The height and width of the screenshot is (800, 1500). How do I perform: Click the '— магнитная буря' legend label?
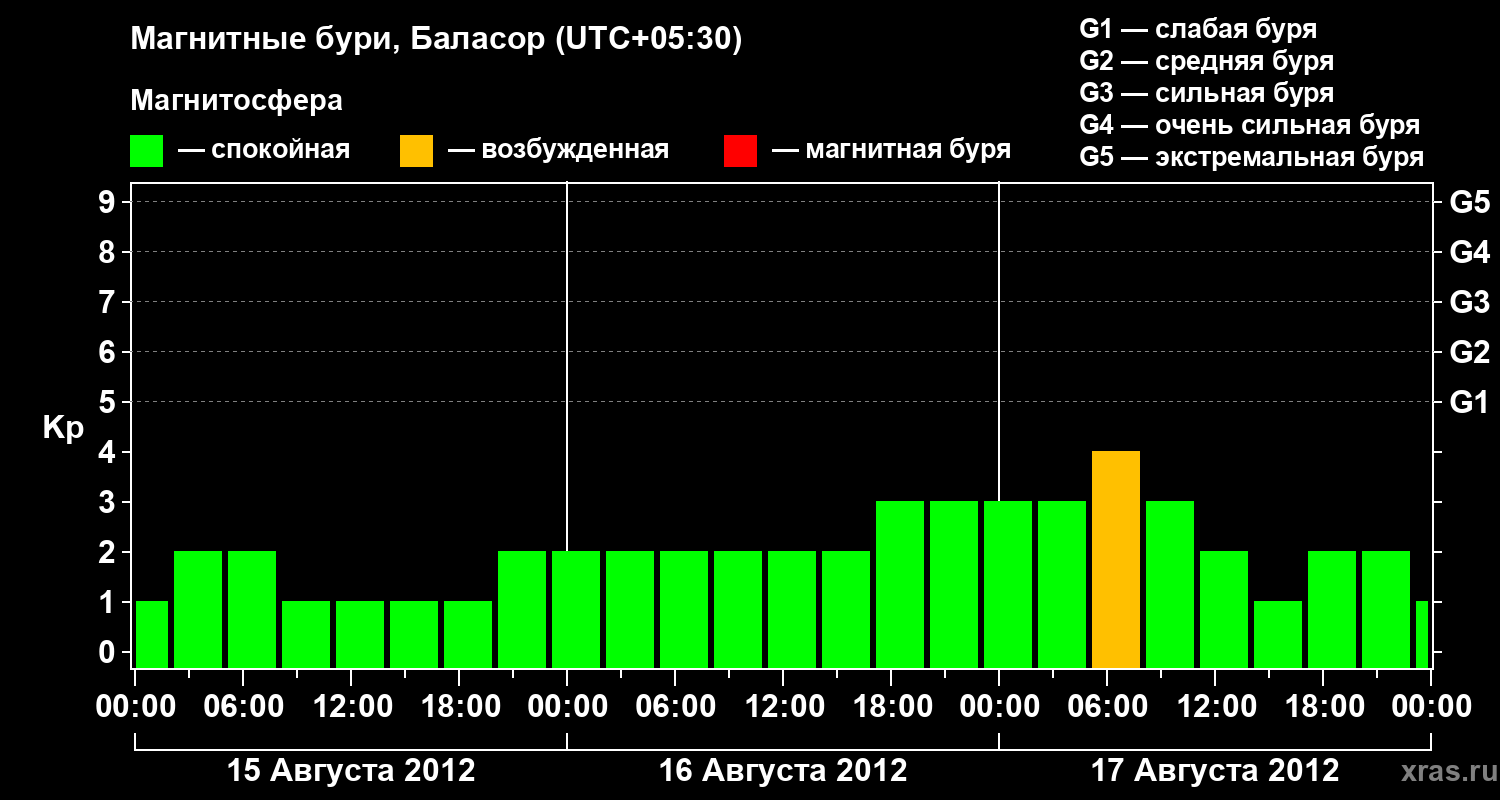(x=892, y=150)
